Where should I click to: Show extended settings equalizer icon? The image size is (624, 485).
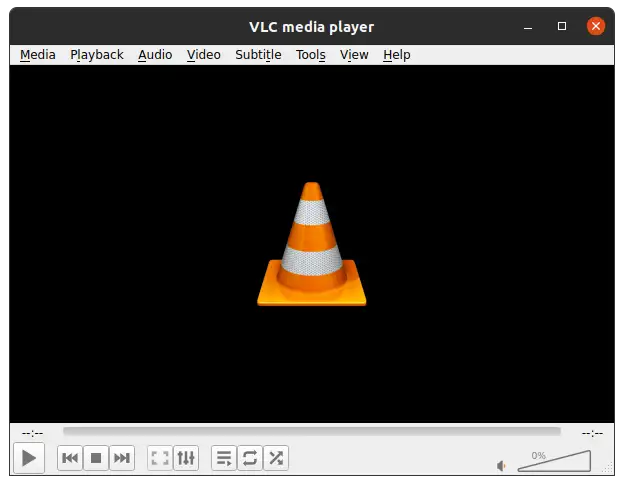click(186, 458)
